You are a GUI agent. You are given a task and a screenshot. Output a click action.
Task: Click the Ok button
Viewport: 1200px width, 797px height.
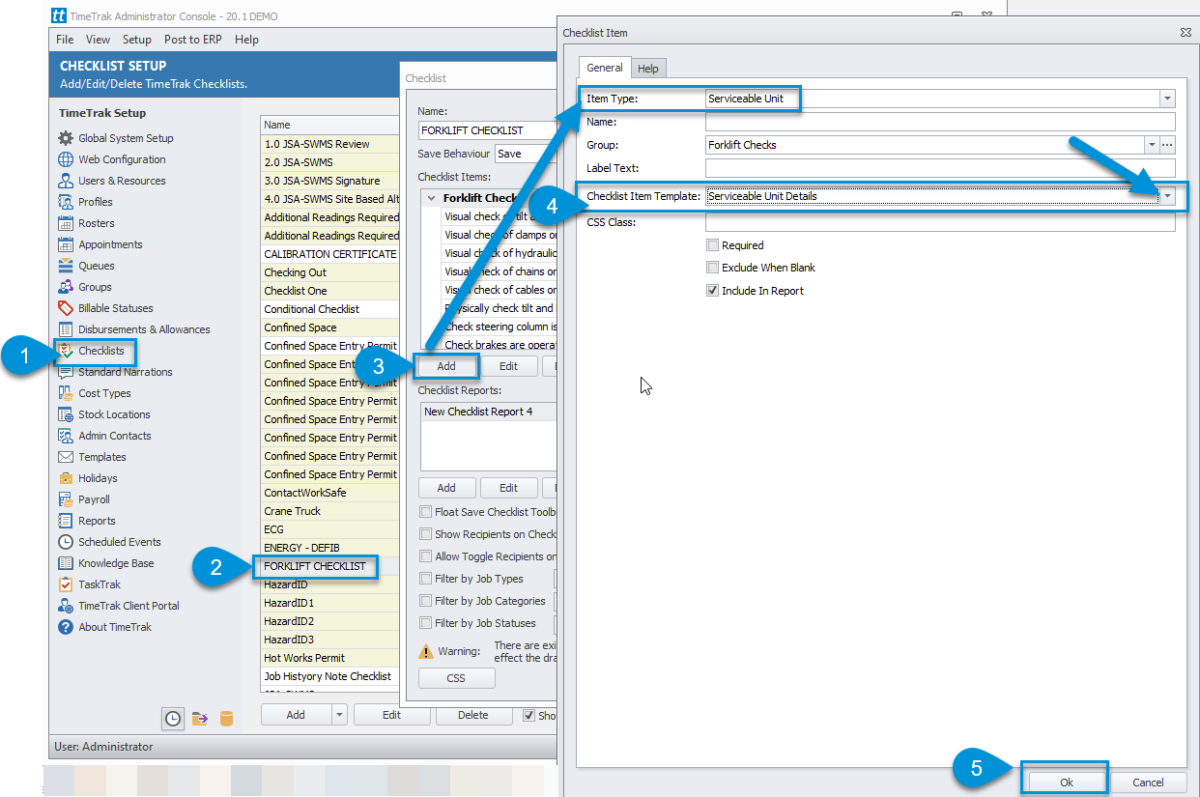pos(1064,781)
